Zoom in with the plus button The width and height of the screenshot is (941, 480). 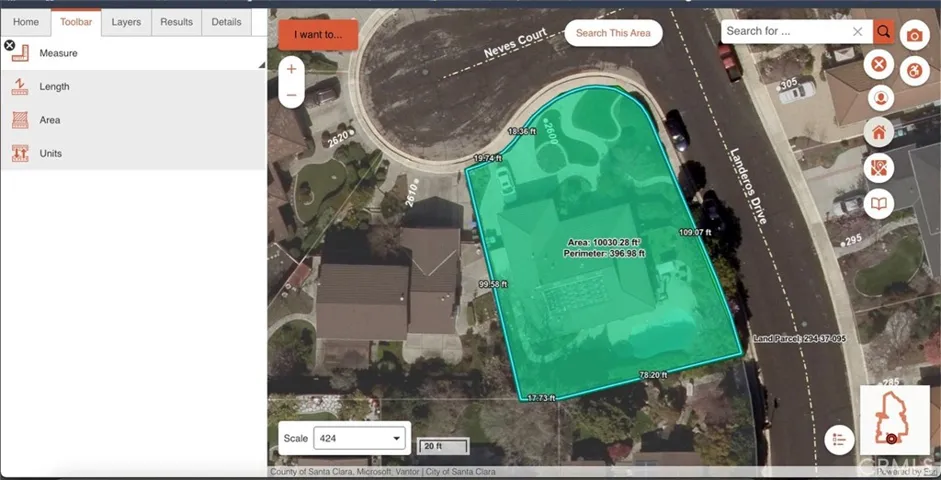click(292, 69)
